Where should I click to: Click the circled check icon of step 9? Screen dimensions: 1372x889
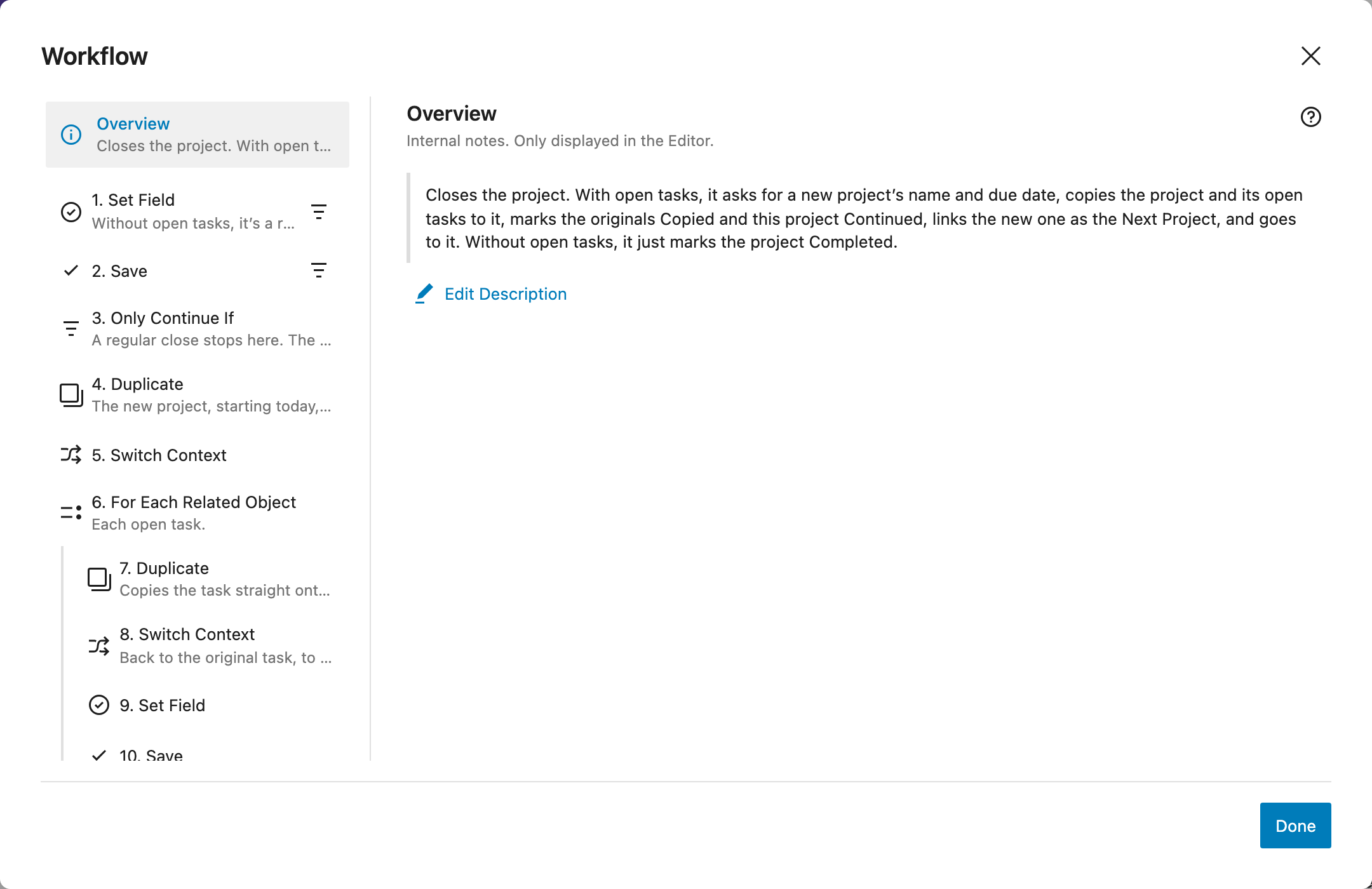(x=99, y=705)
